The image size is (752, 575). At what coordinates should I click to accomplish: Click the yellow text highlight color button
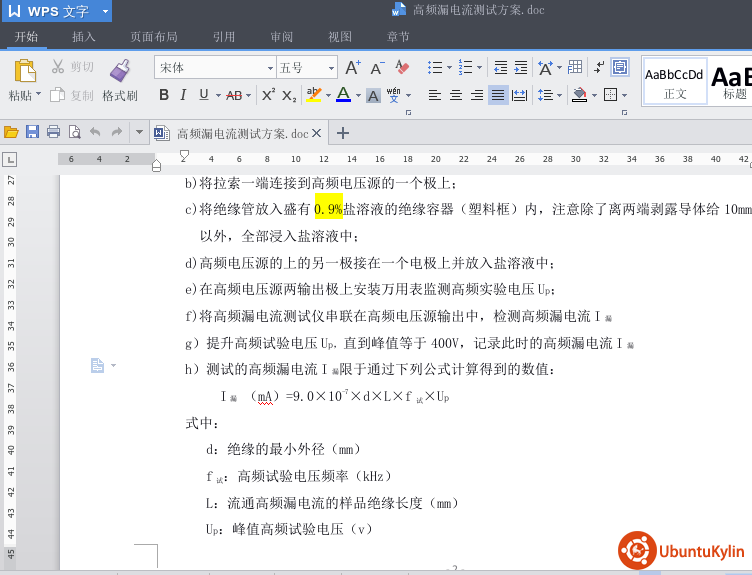313,95
